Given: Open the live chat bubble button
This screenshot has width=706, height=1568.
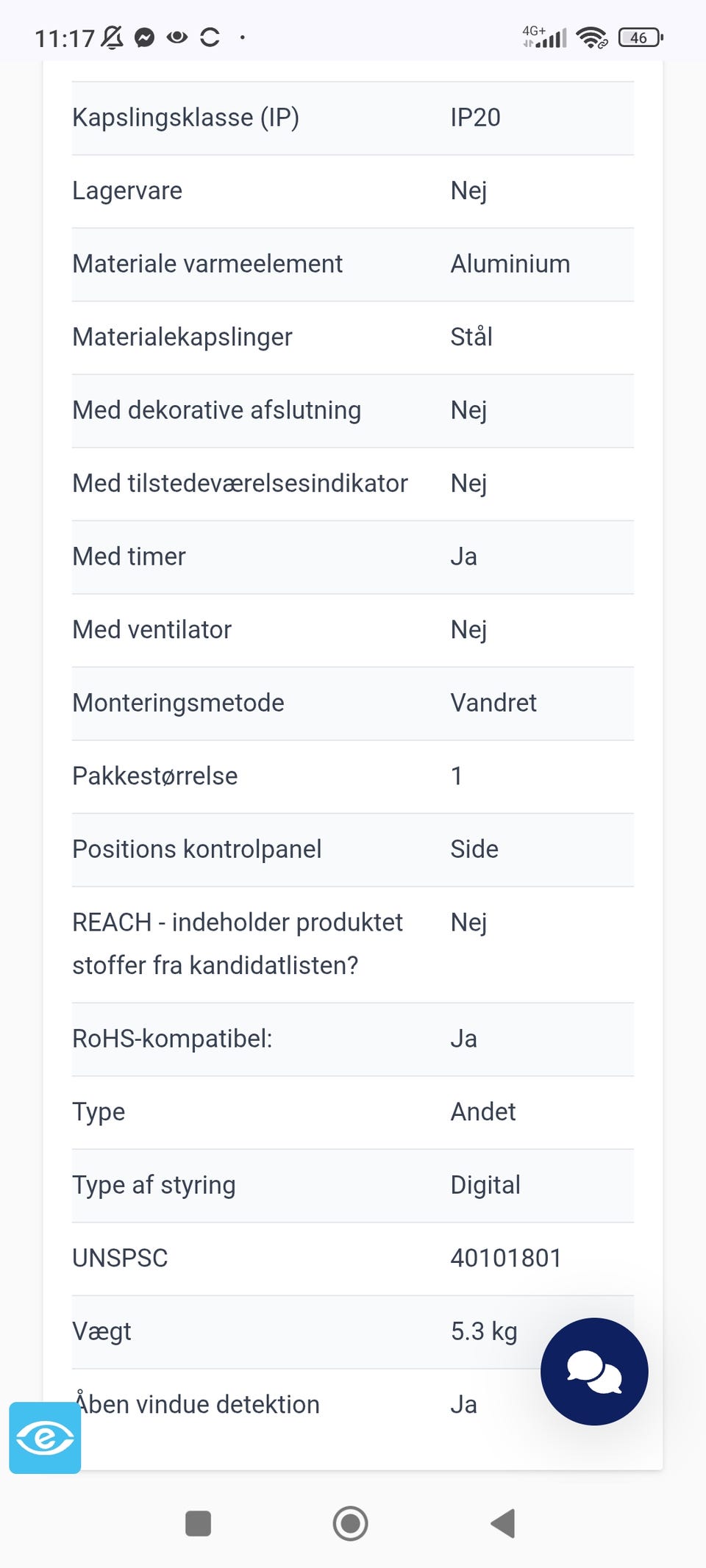Looking at the screenshot, I should pos(594,1372).
